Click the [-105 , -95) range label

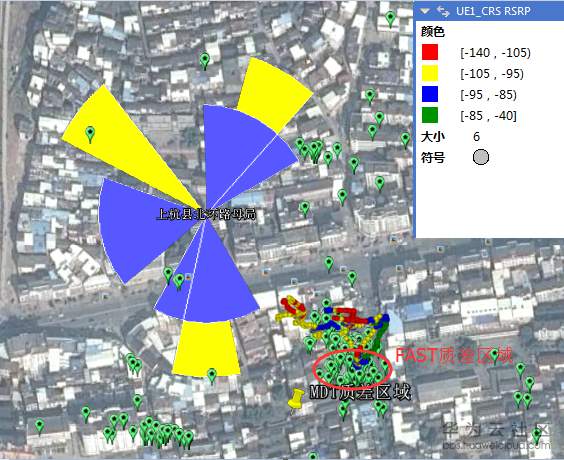click(492, 74)
